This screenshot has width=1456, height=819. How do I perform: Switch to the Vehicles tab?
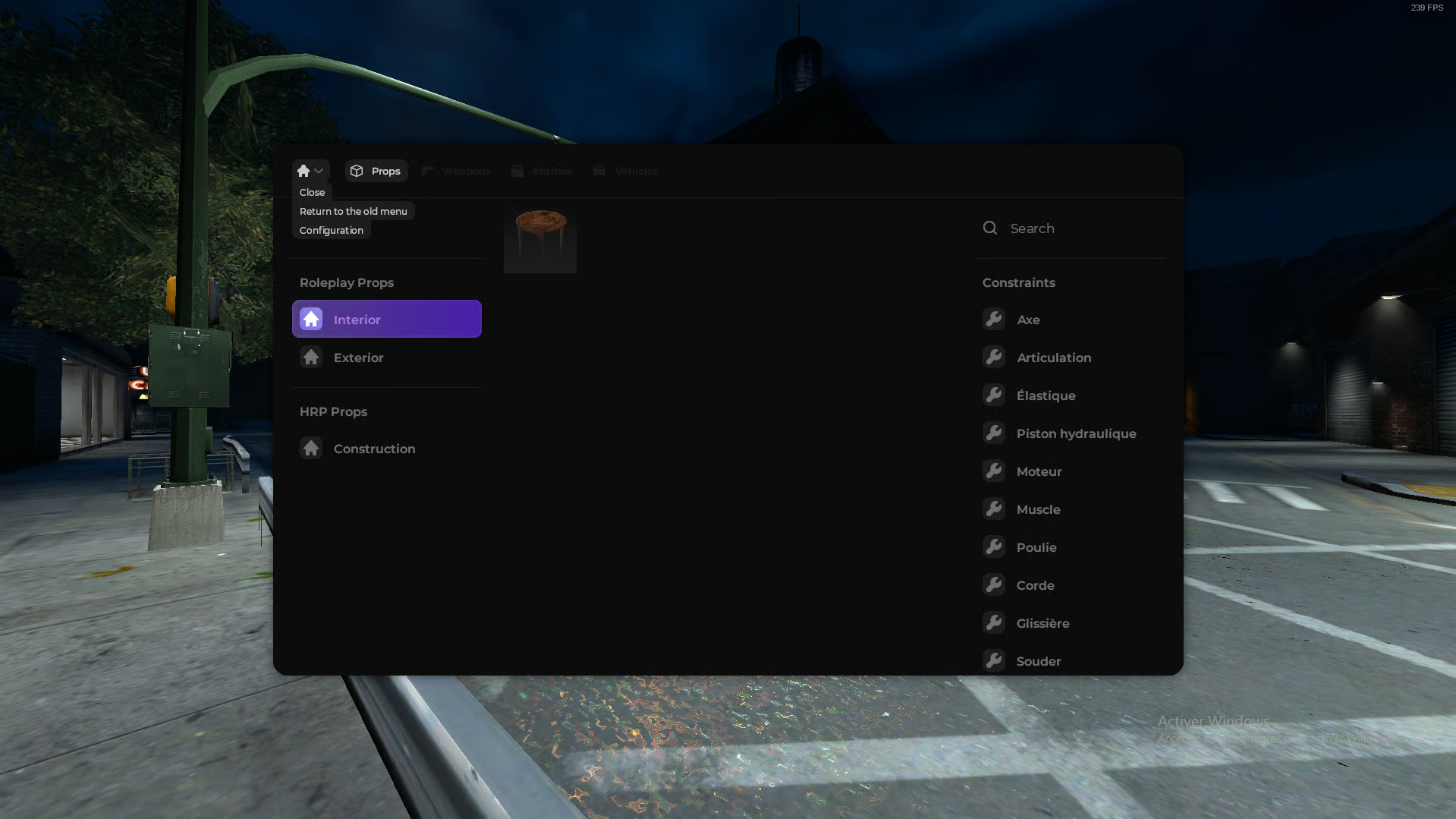626,171
